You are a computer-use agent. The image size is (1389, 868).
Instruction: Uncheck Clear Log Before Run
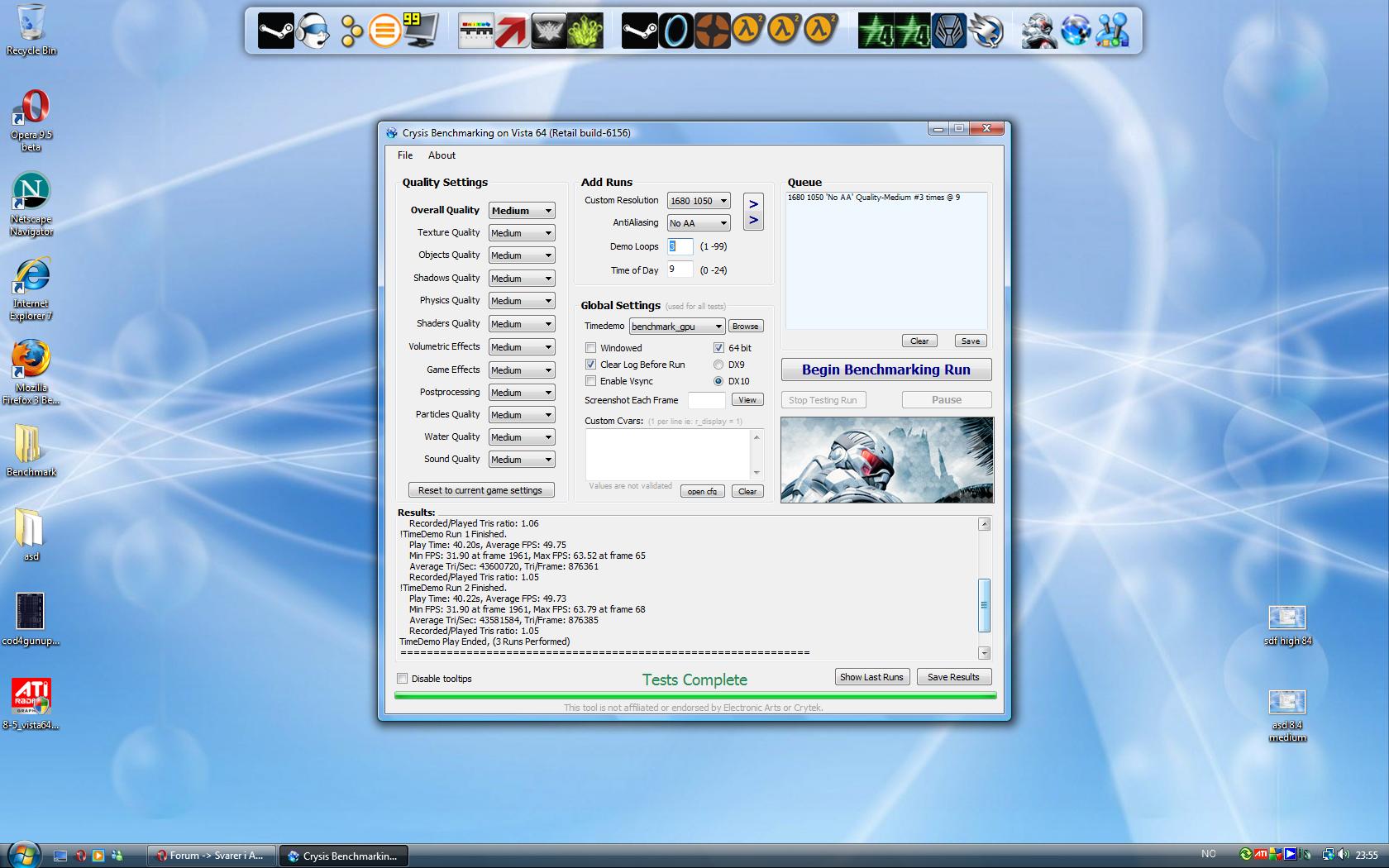[590, 365]
